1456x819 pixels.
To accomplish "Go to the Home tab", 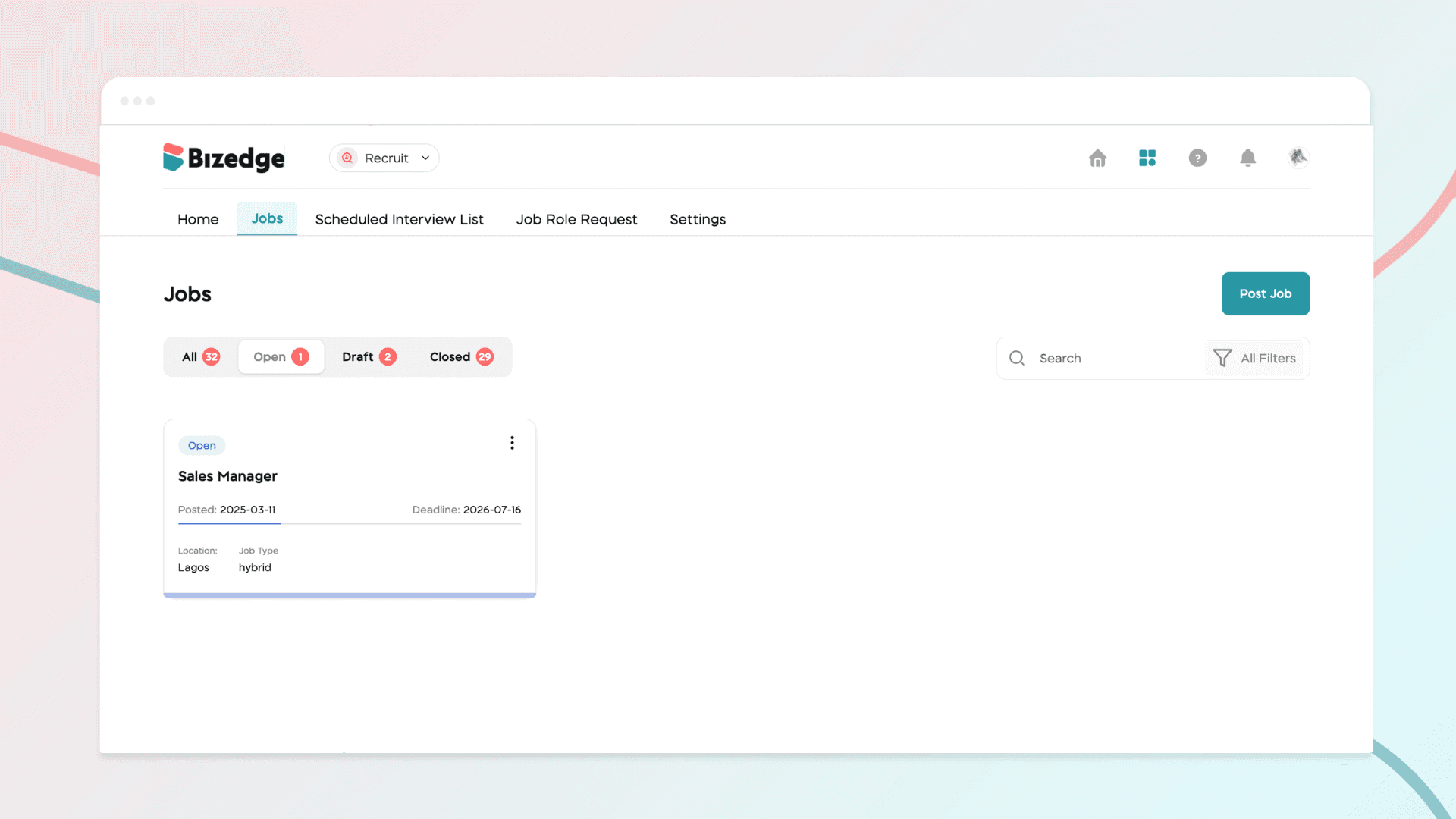I will (198, 219).
